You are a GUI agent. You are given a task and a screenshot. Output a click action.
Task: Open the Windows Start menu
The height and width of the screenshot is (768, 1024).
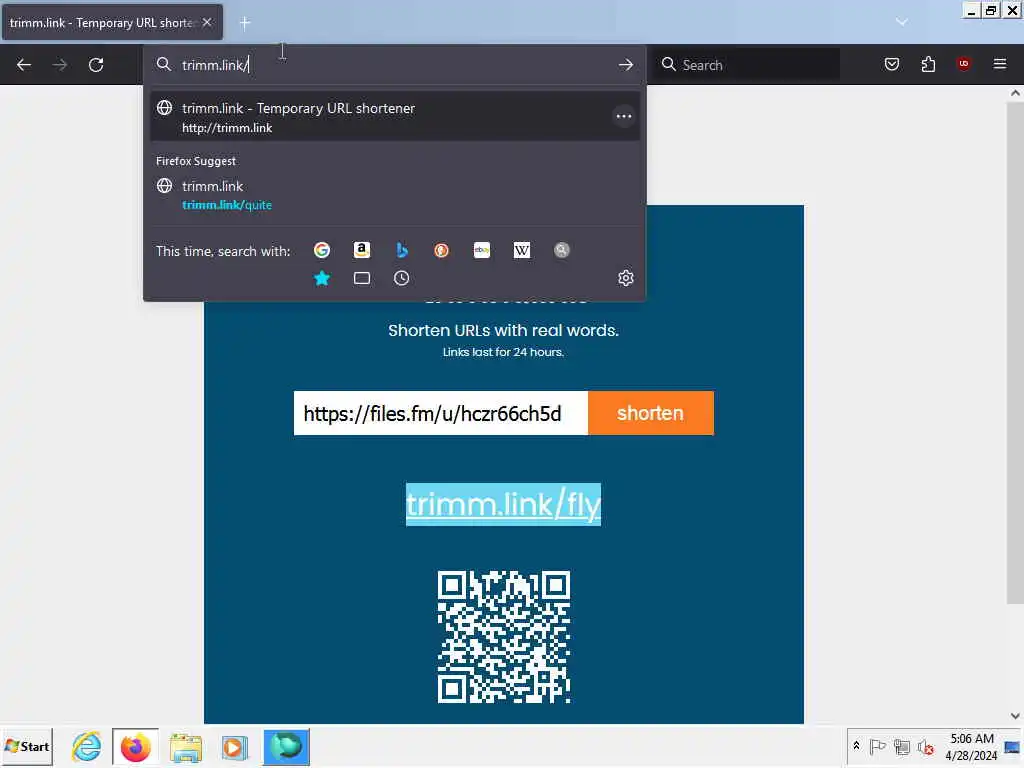pyautogui.click(x=27, y=746)
